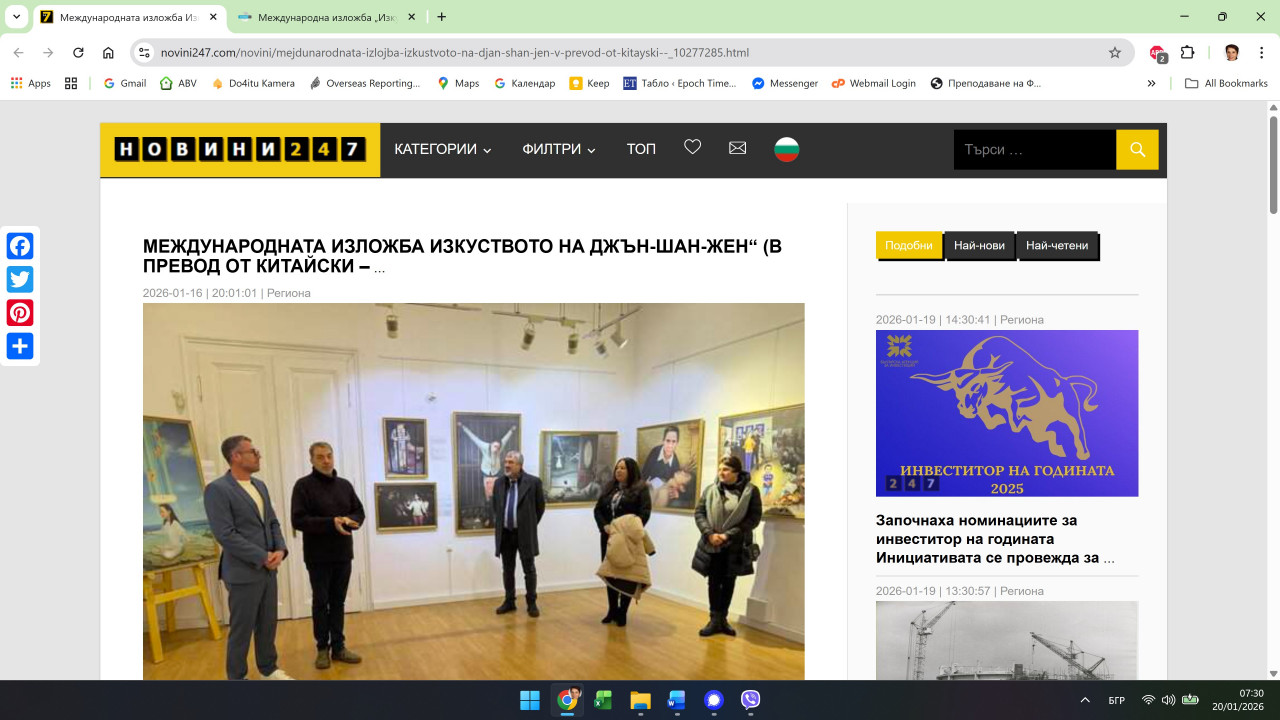Open the blue plus share icon
Image resolution: width=1280 pixels, height=720 pixels.
pos(20,346)
